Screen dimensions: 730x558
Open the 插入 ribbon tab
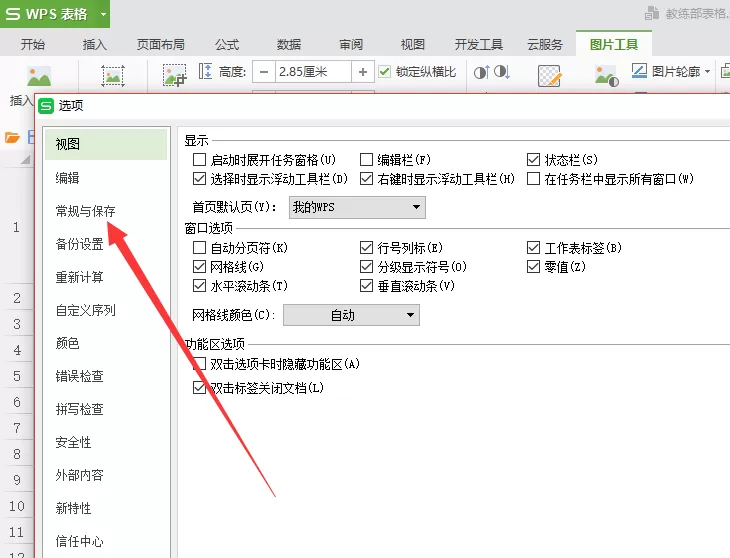95,45
